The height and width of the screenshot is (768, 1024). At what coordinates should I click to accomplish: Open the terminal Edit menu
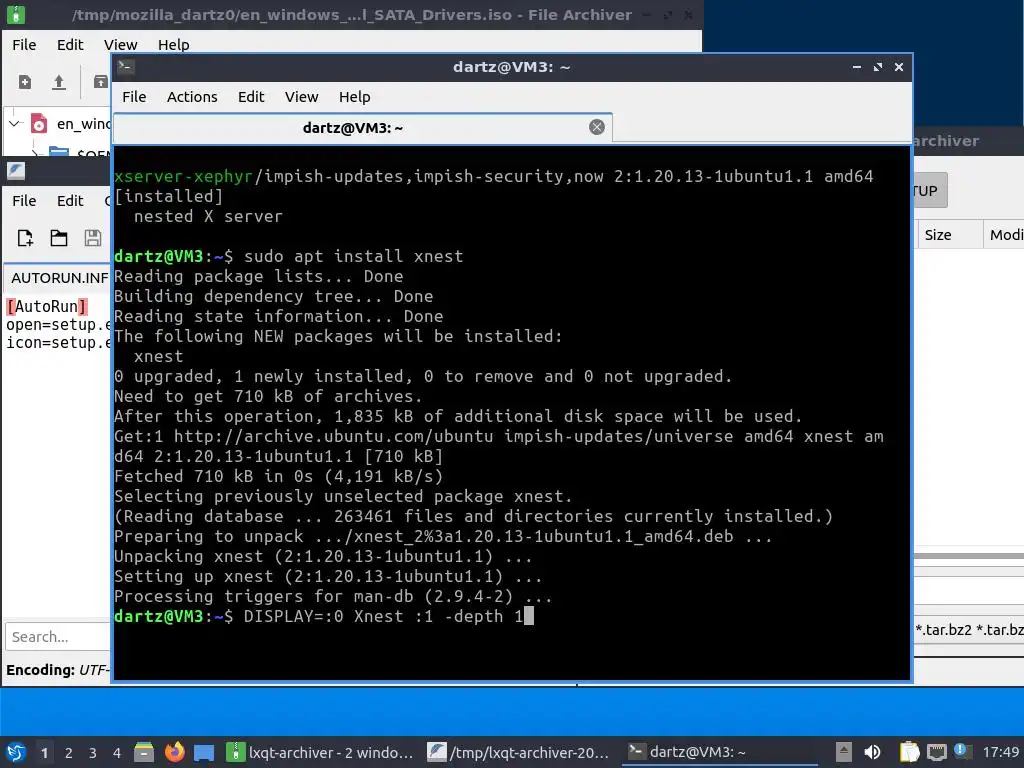[x=251, y=97]
